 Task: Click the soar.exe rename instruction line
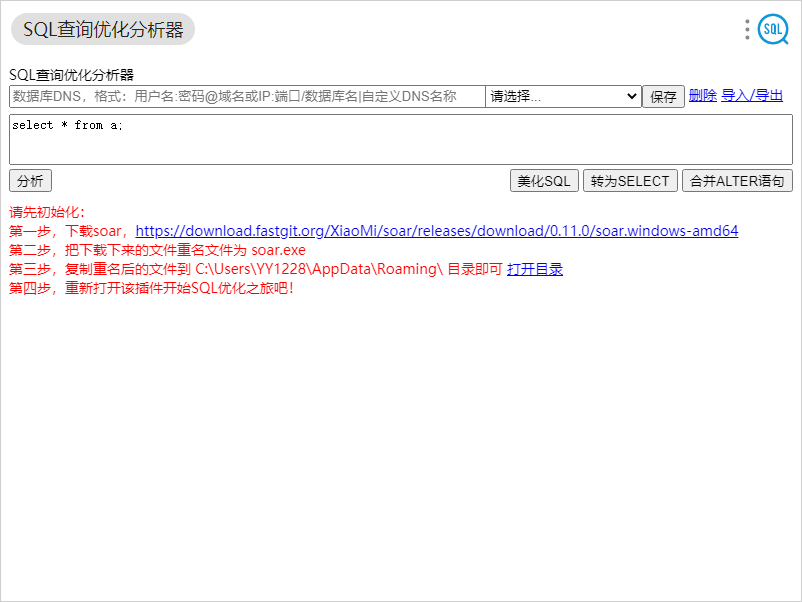[x=158, y=250]
